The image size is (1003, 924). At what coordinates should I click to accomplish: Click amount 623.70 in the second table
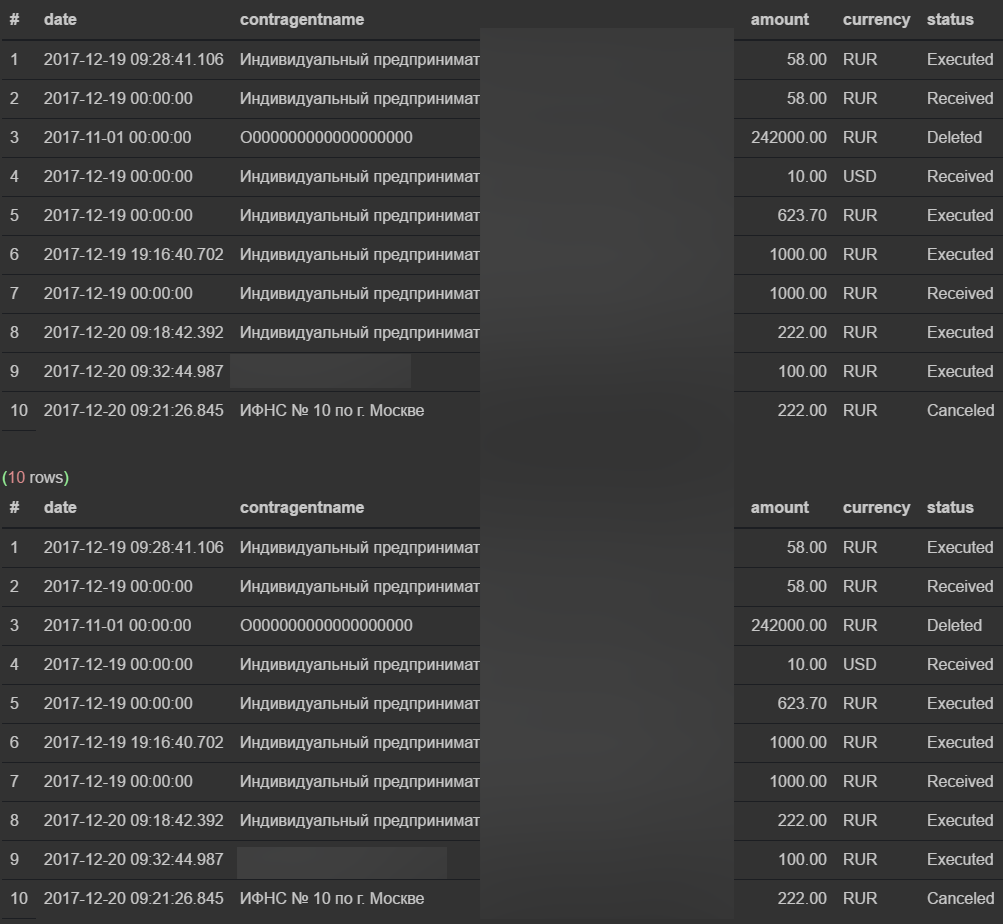pos(802,704)
